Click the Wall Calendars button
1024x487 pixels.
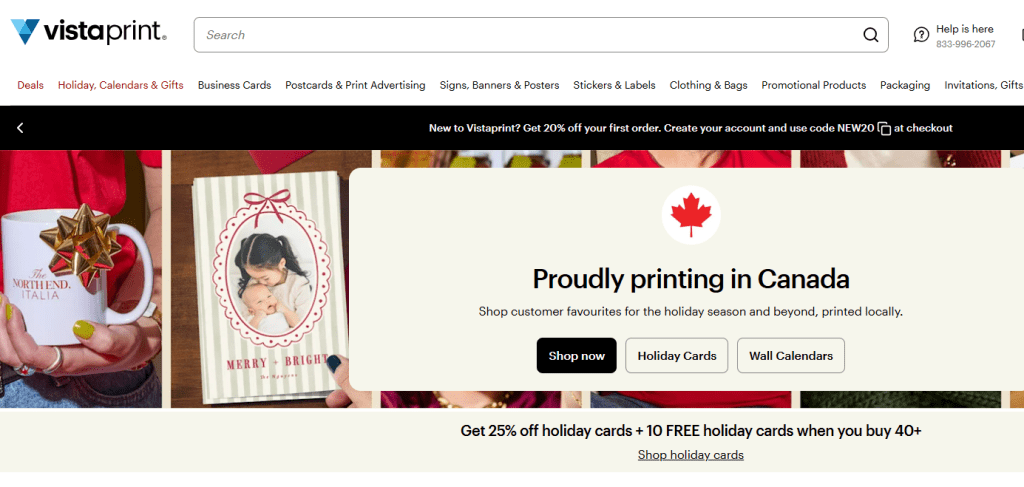[x=791, y=356]
